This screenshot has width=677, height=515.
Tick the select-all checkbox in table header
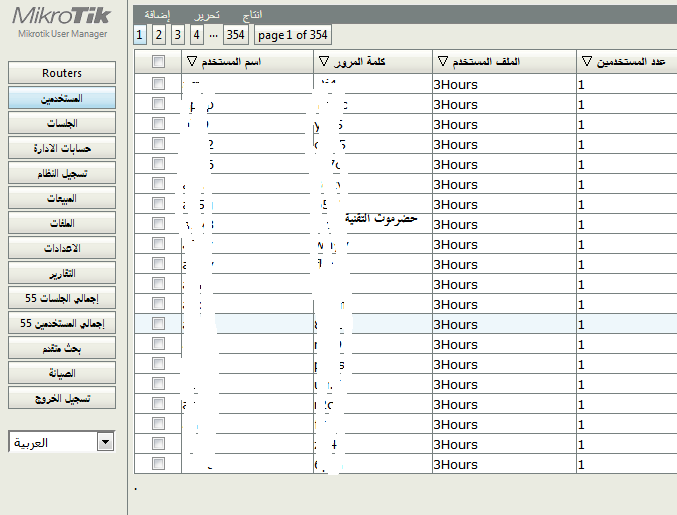[x=158, y=62]
